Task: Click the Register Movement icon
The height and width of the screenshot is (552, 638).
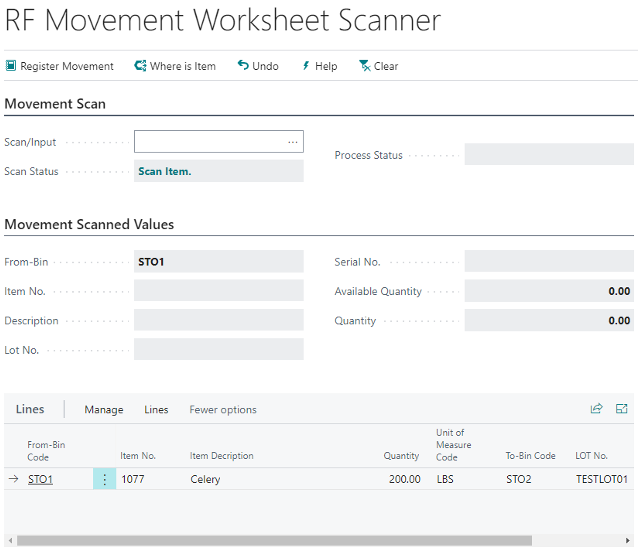Action: point(11,66)
